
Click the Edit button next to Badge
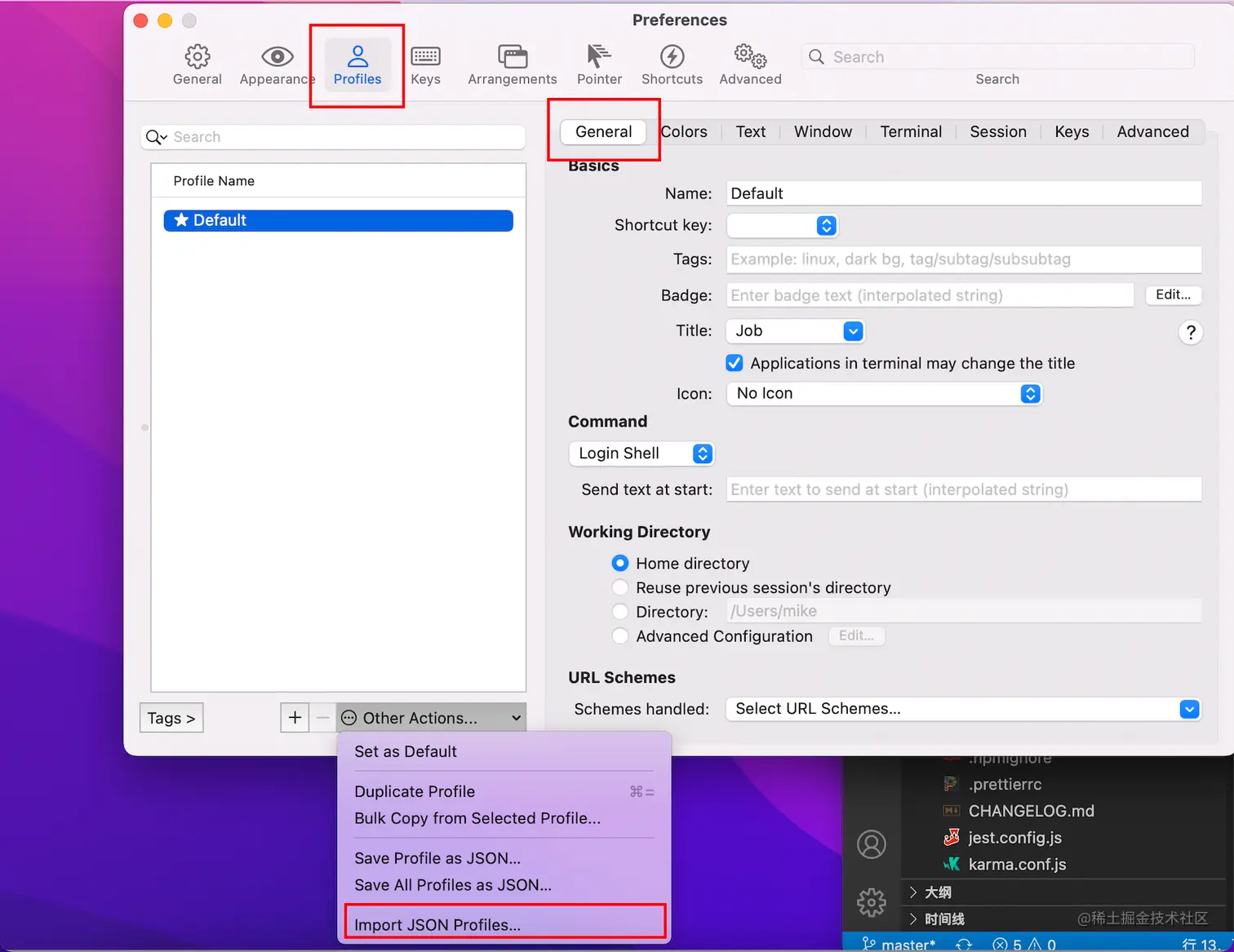click(x=1173, y=294)
